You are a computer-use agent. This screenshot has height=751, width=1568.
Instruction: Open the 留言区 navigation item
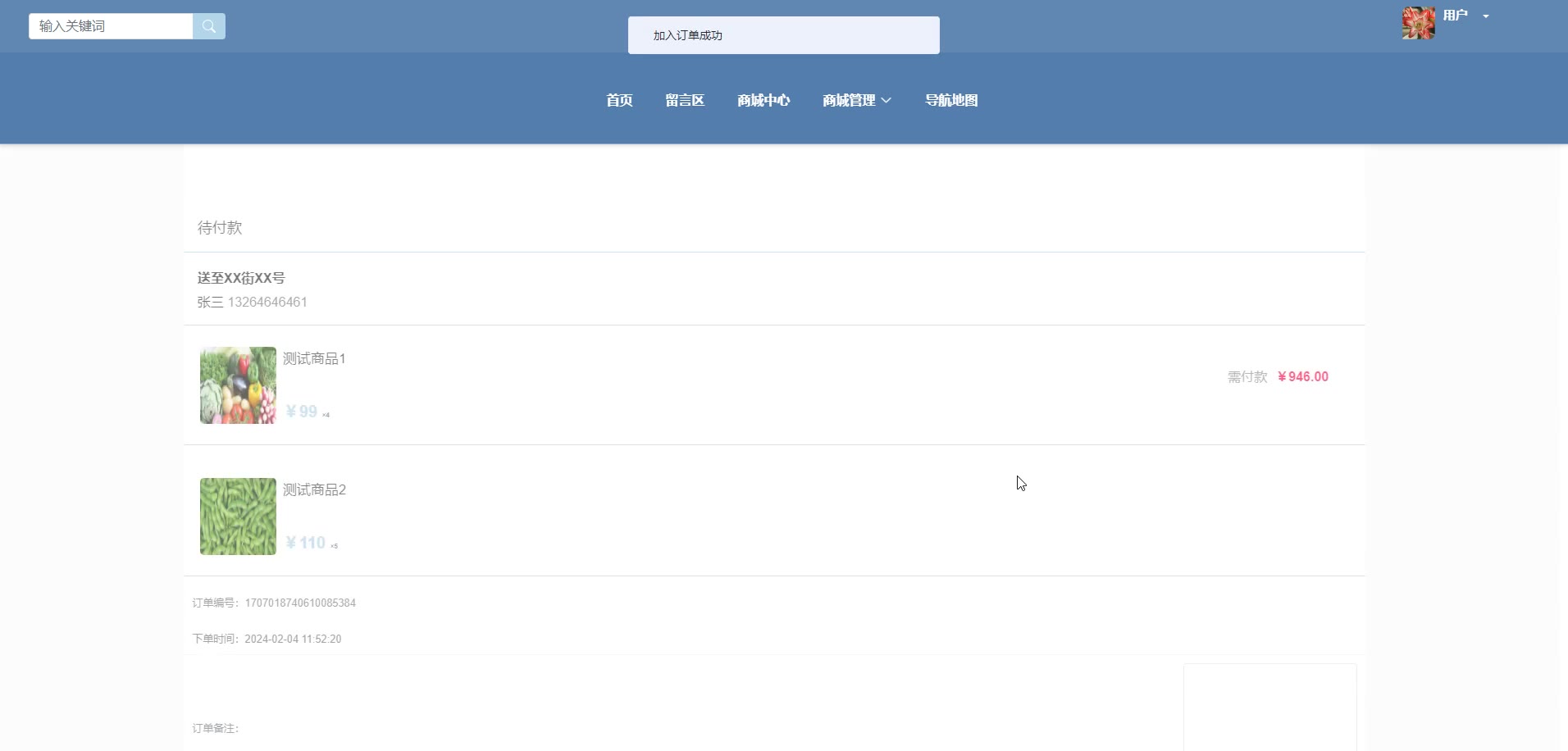pos(685,100)
